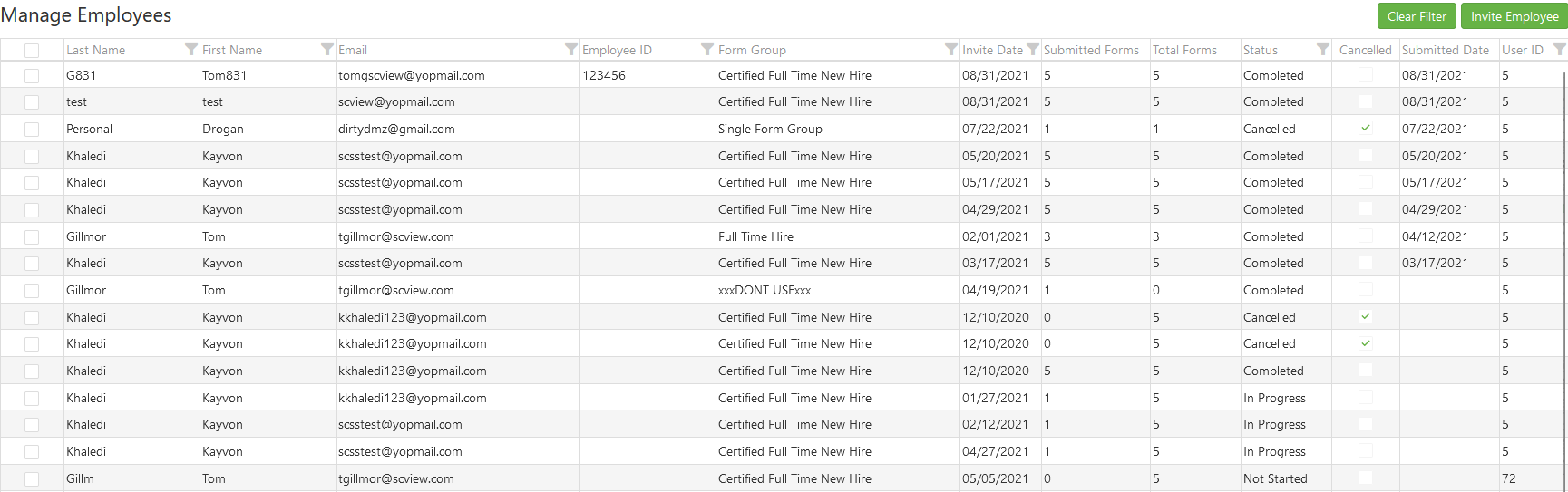The image size is (1568, 492).
Task: Click invite date 04/29/2021
Action: pos(995,209)
